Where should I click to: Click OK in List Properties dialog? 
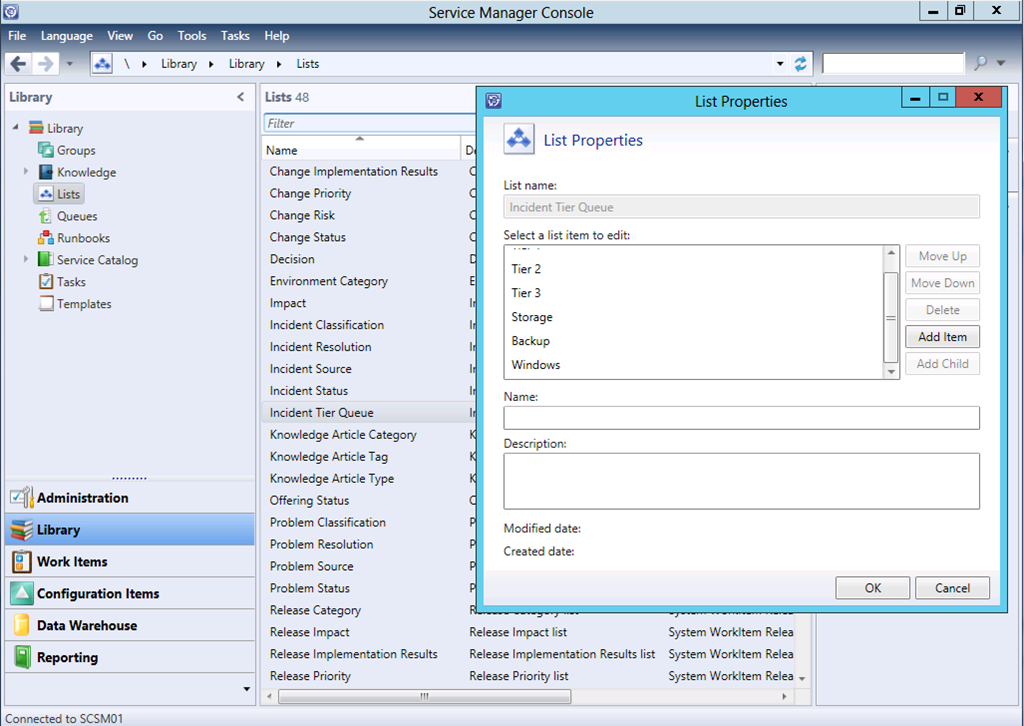click(x=872, y=588)
